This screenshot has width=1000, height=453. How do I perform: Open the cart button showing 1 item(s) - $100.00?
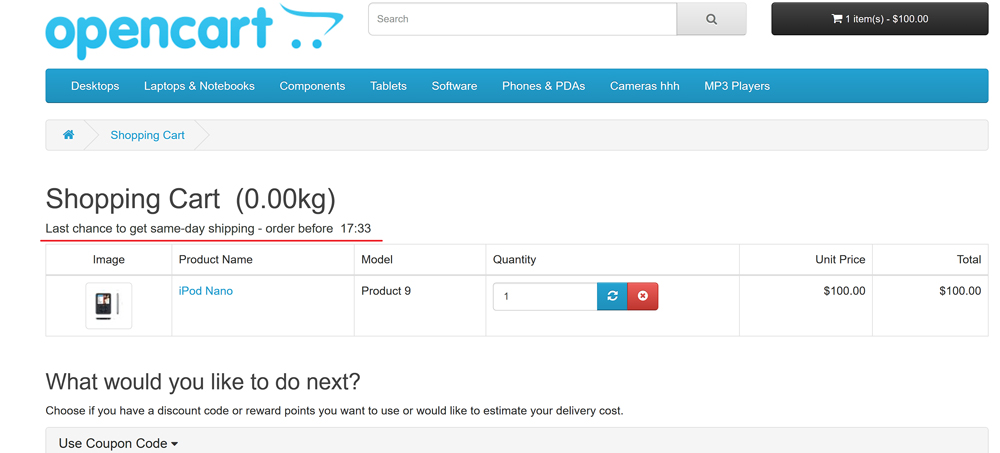[x=879, y=19]
